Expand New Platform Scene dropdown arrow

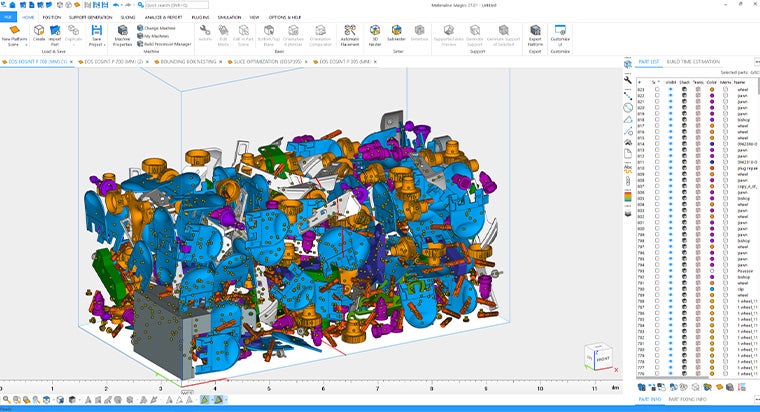[x=27, y=45]
